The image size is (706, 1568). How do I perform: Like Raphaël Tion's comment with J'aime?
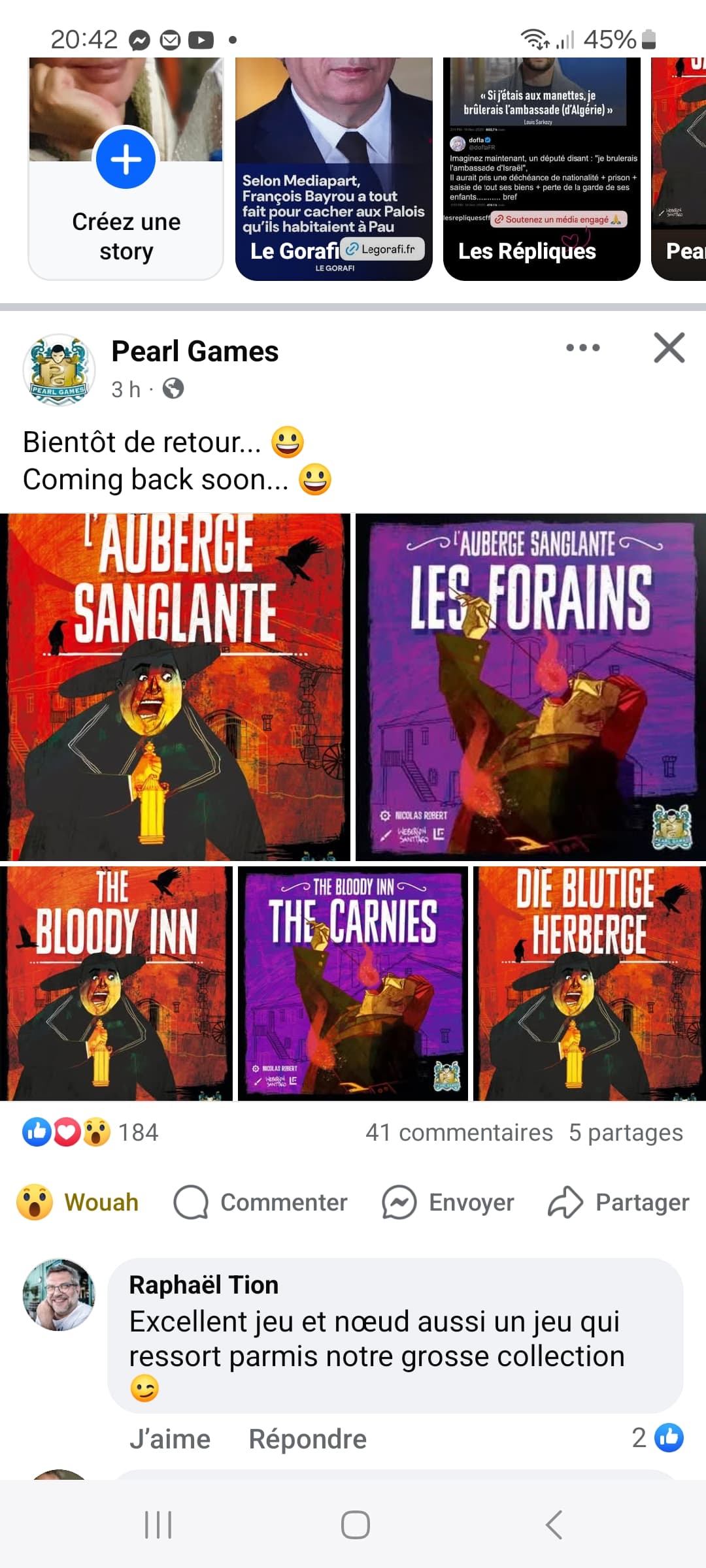[170, 1439]
